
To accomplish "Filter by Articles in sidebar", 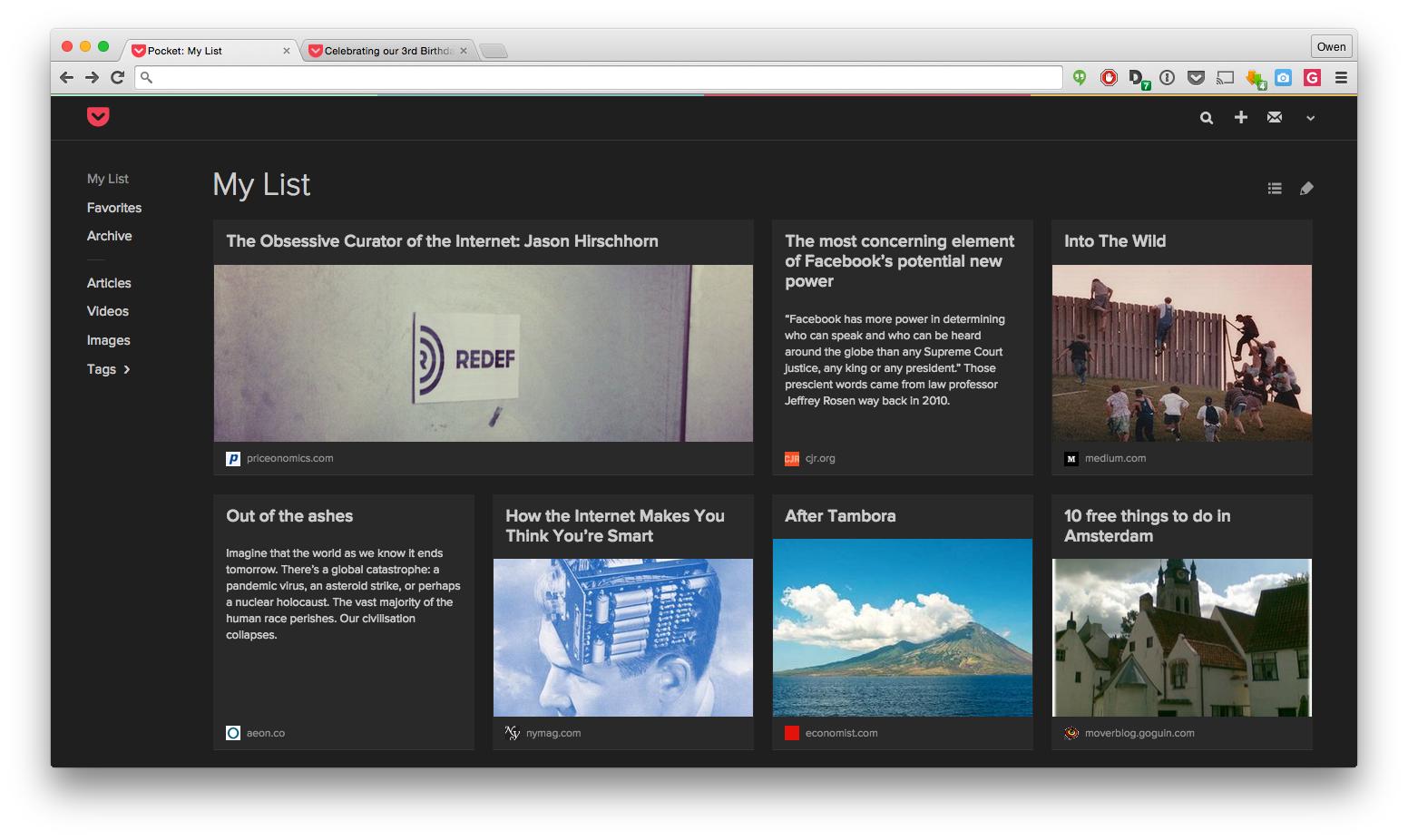I will tap(109, 283).
